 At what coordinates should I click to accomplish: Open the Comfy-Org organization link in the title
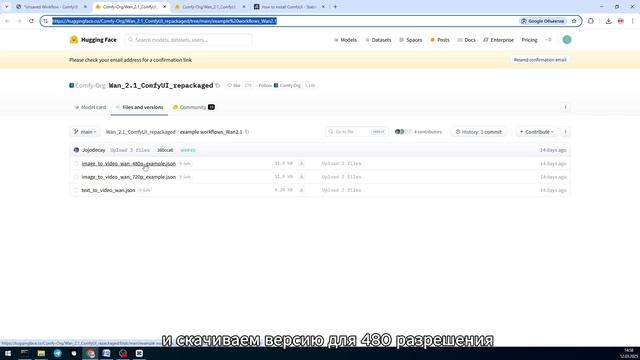click(x=91, y=86)
